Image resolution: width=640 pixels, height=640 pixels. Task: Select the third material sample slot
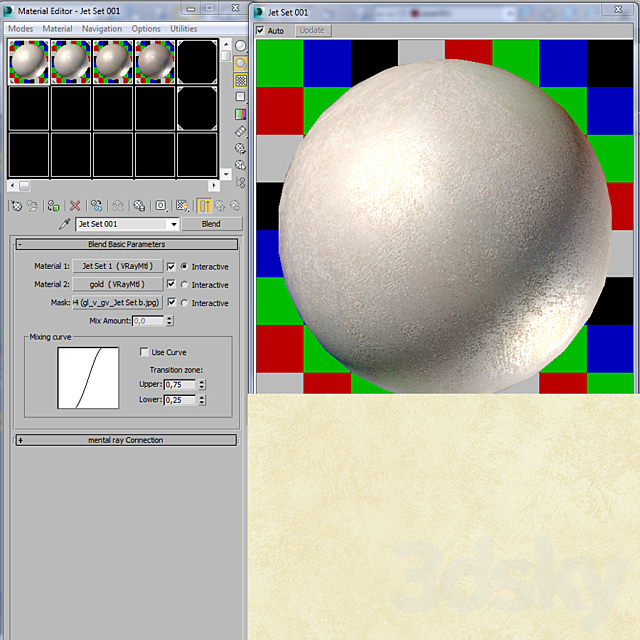(113, 62)
